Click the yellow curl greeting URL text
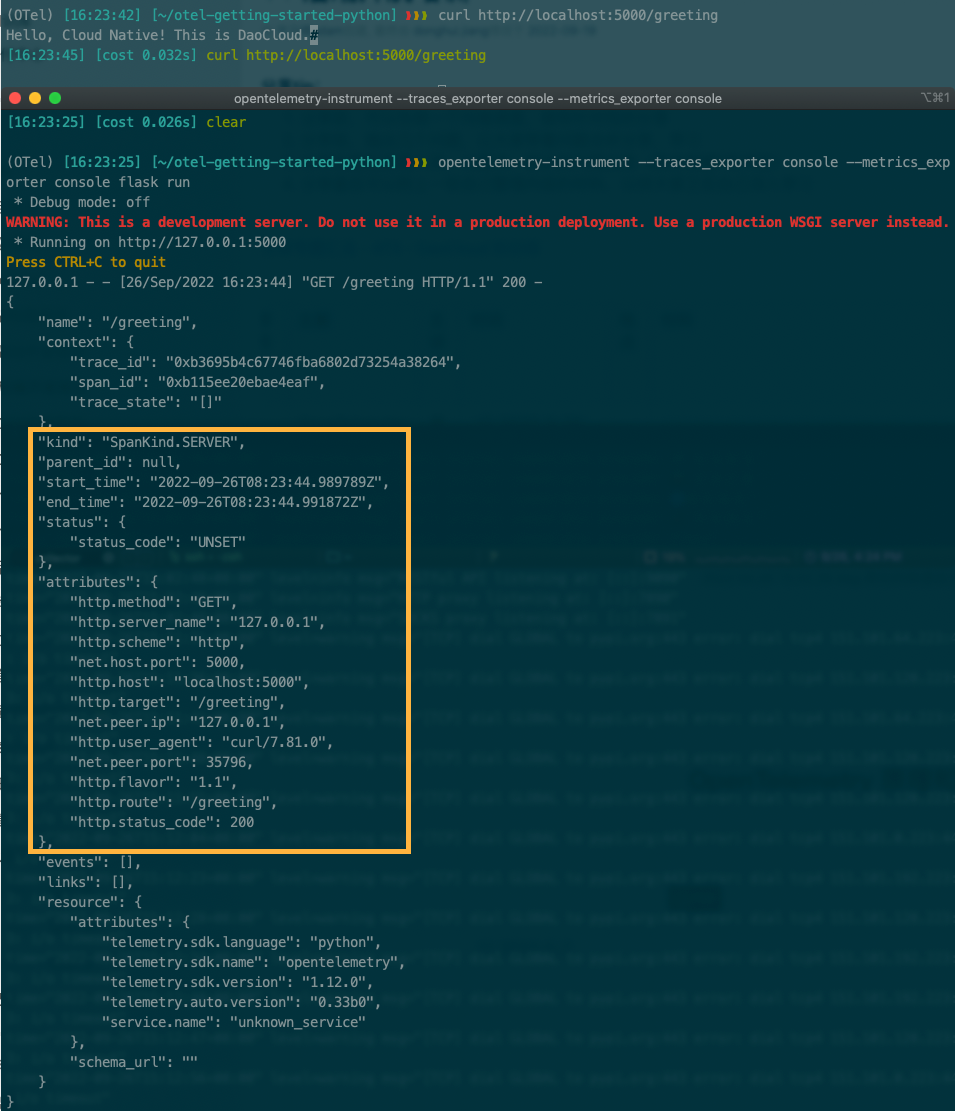The image size is (955, 1111). pos(365,55)
